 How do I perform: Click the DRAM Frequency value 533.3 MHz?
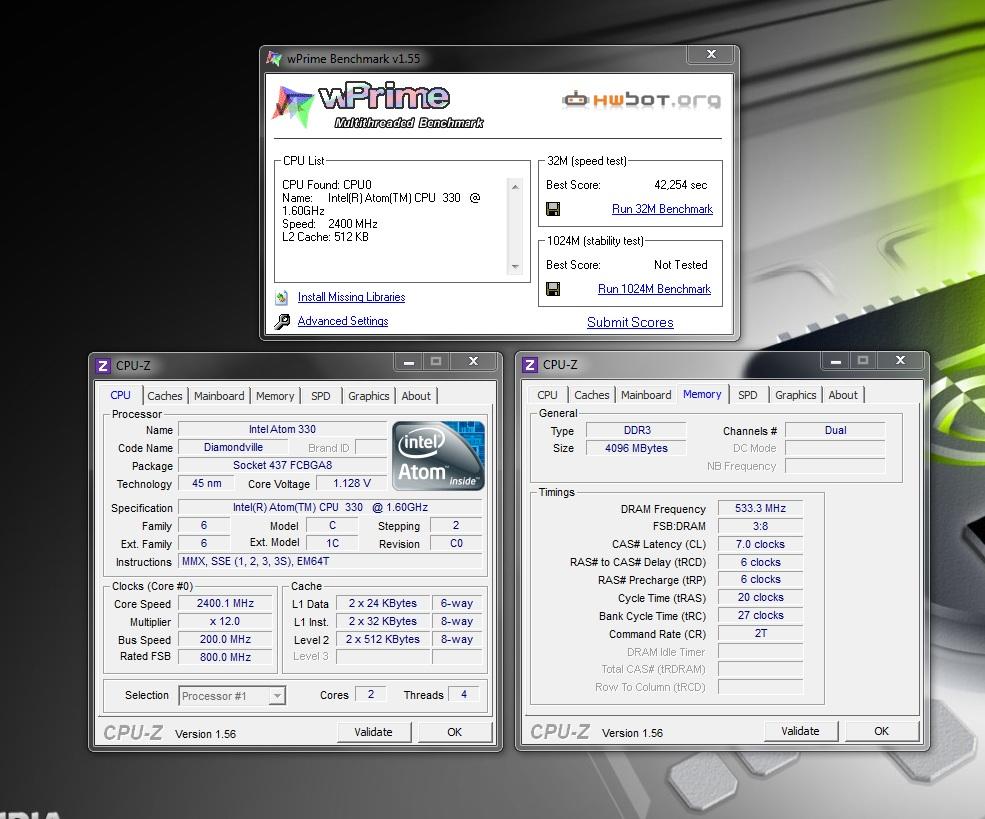(x=760, y=509)
